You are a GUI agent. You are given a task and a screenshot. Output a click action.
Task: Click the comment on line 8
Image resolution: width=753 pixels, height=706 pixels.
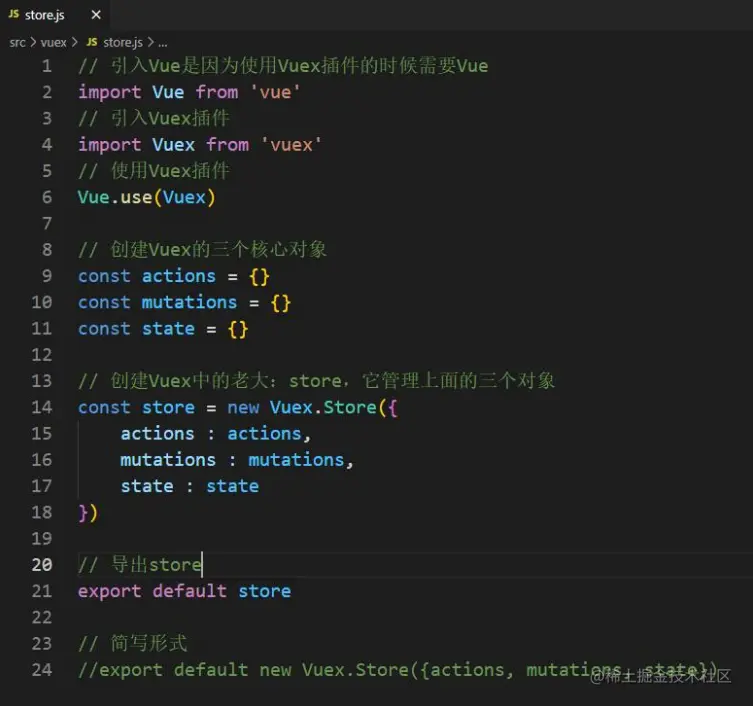click(202, 250)
